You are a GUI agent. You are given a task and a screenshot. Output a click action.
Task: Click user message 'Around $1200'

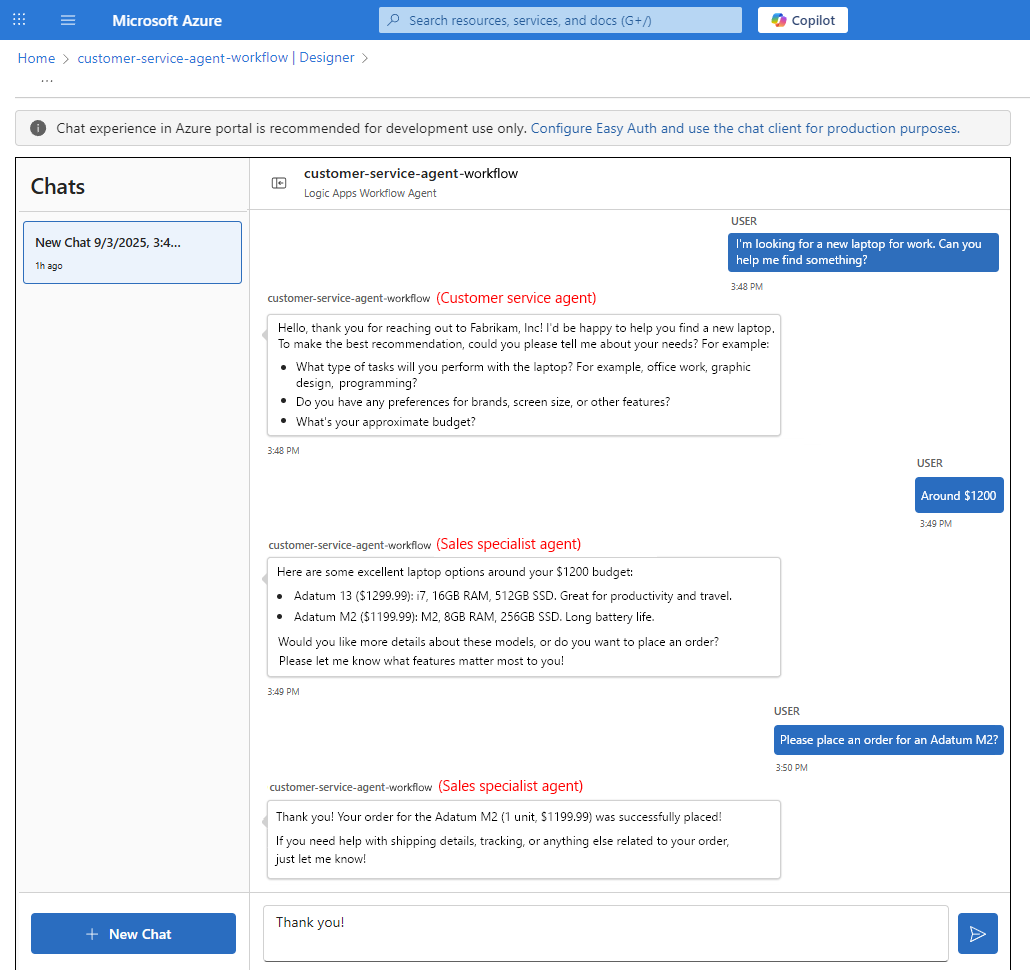coord(958,495)
